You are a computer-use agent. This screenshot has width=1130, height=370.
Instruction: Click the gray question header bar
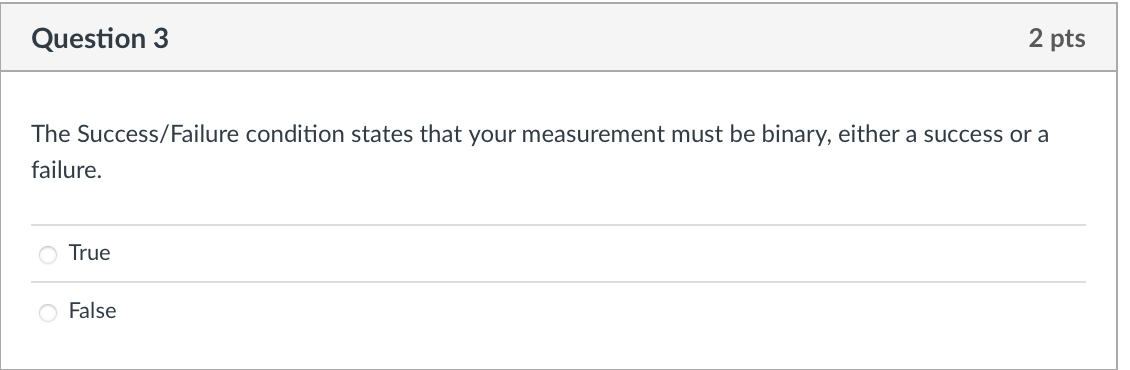(x=559, y=38)
